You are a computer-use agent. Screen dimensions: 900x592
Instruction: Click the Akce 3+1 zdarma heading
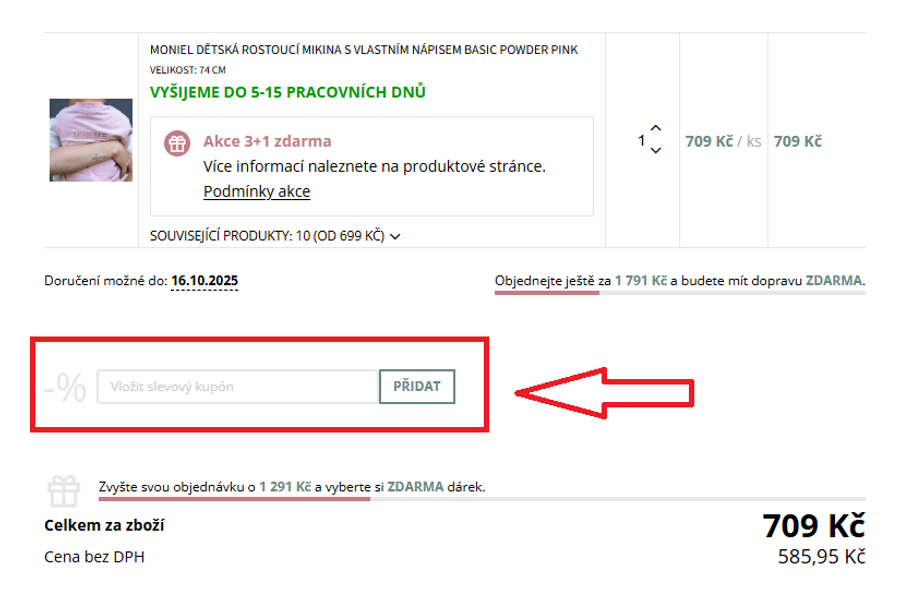[267, 141]
